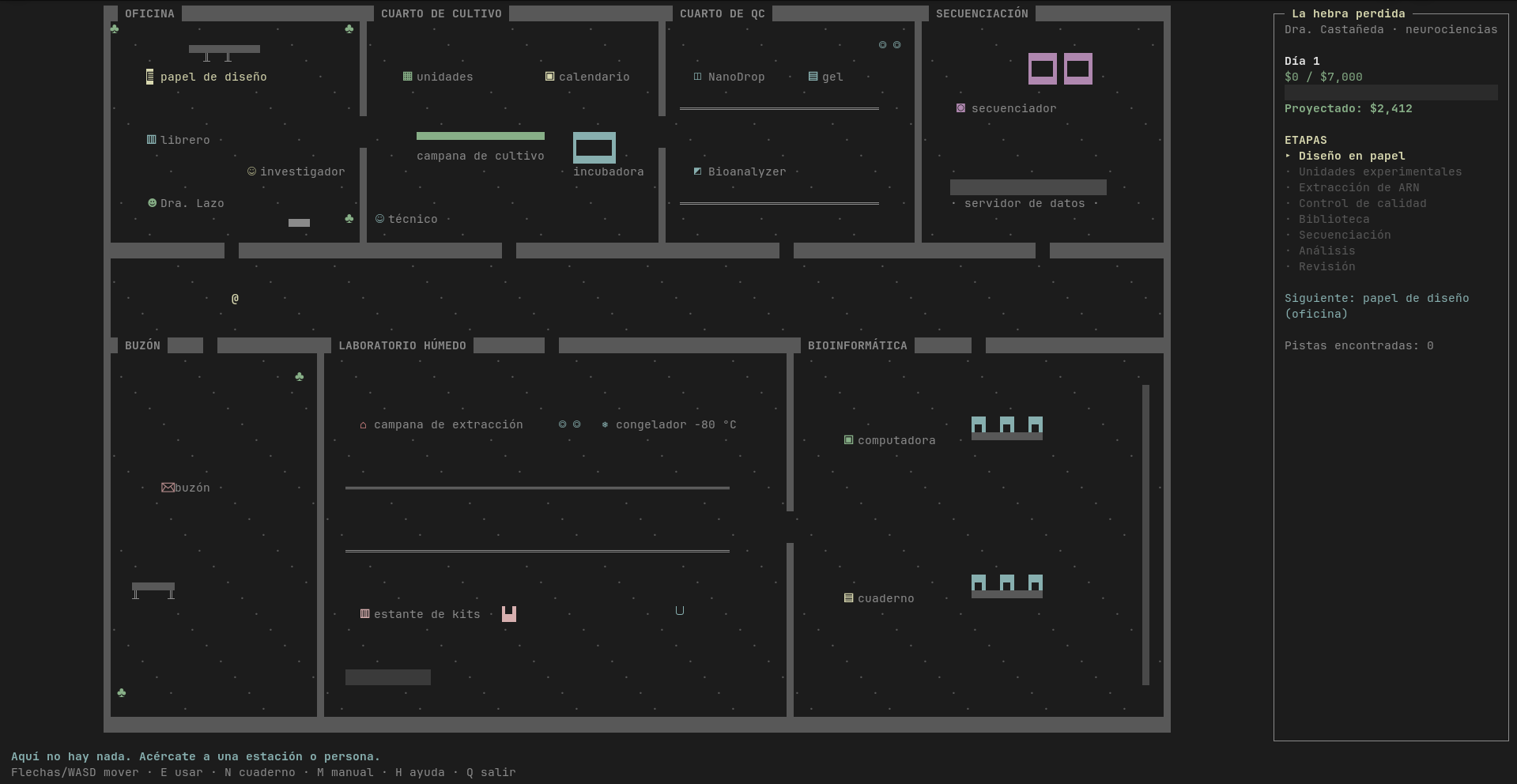Select the Bioanalyzer icon
The width and height of the screenshot is (1517, 784).
697,171
